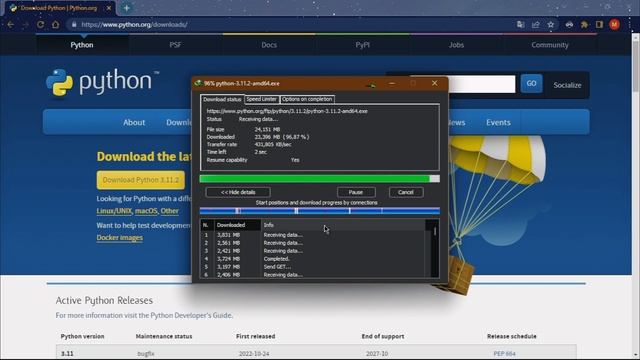Click the browser forward arrow

[25, 24]
